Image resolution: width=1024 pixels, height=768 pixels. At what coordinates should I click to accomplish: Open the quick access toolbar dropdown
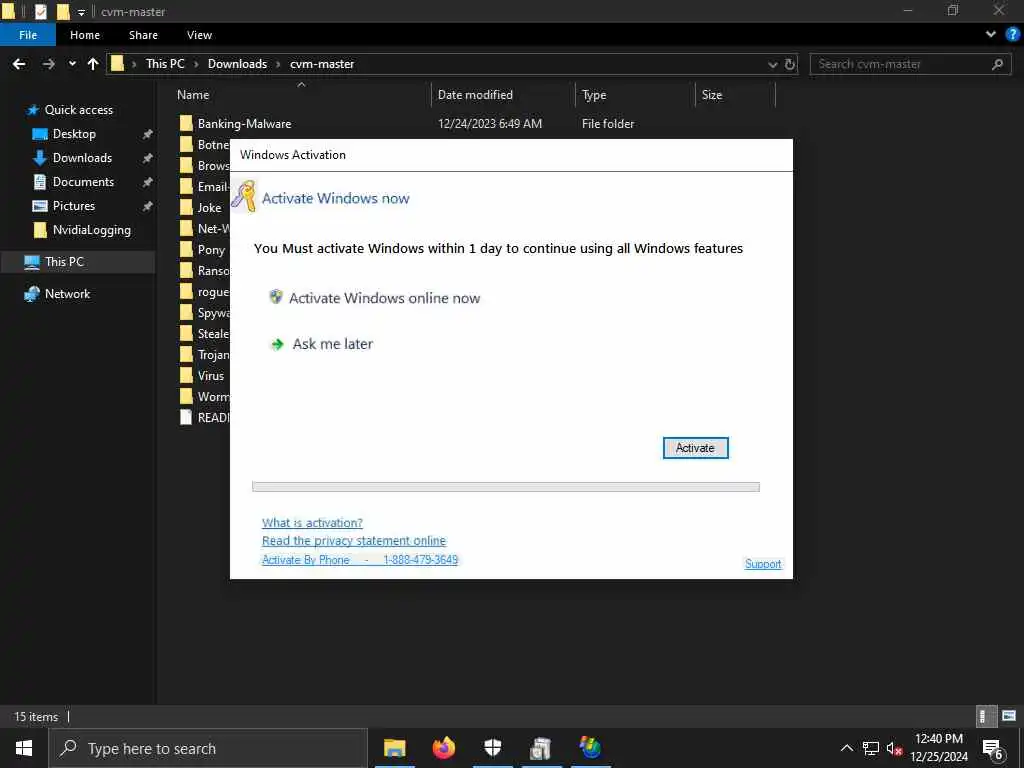[x=81, y=12]
